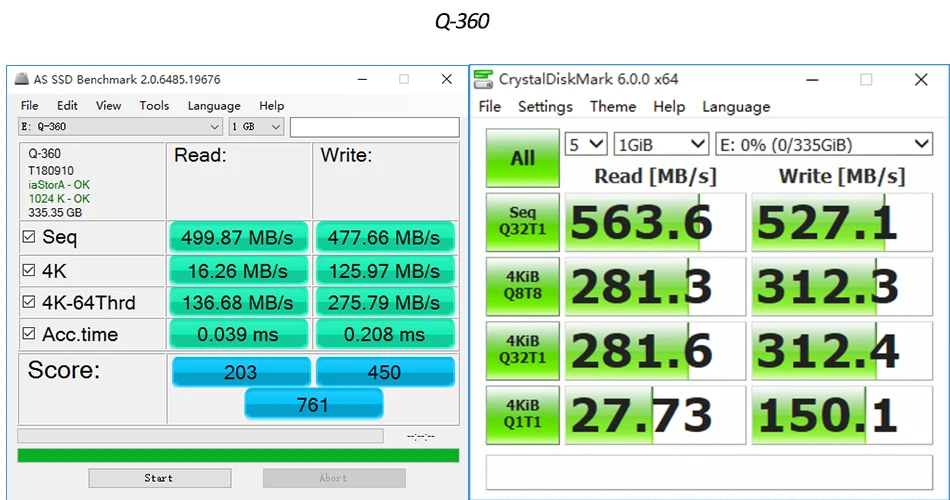This screenshot has height=500, width=950.
Task: Click the green completed progress bar
Action: pos(238,456)
